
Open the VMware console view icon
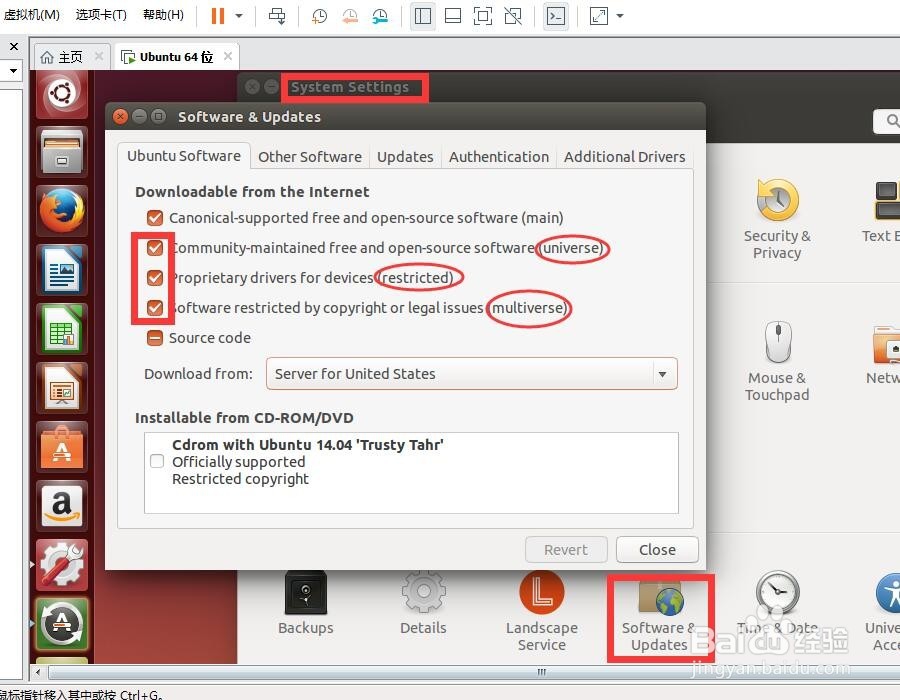tap(556, 15)
